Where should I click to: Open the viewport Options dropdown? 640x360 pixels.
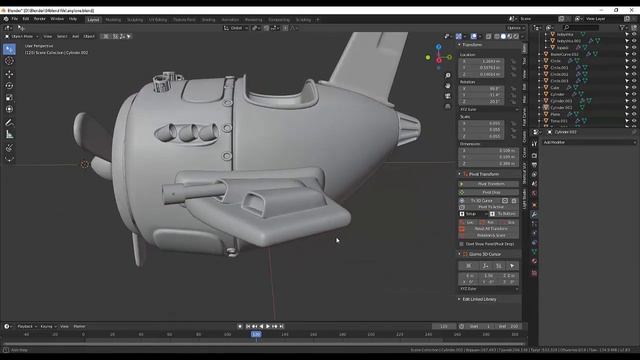coord(515,28)
